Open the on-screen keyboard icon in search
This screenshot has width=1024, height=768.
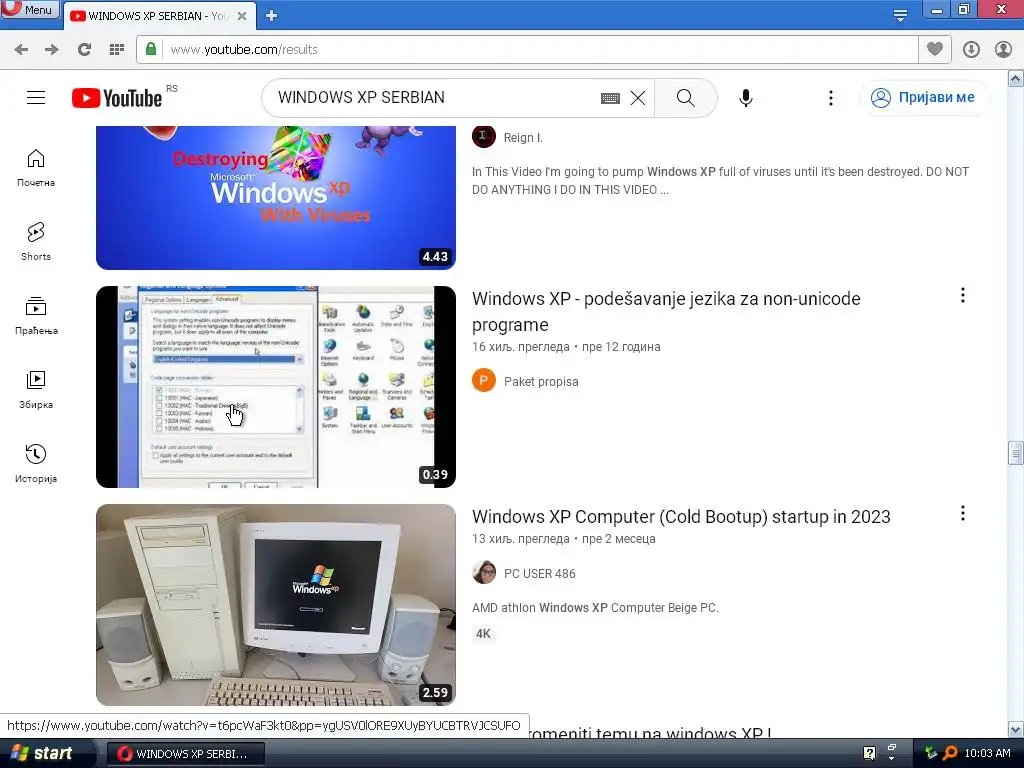pos(610,98)
